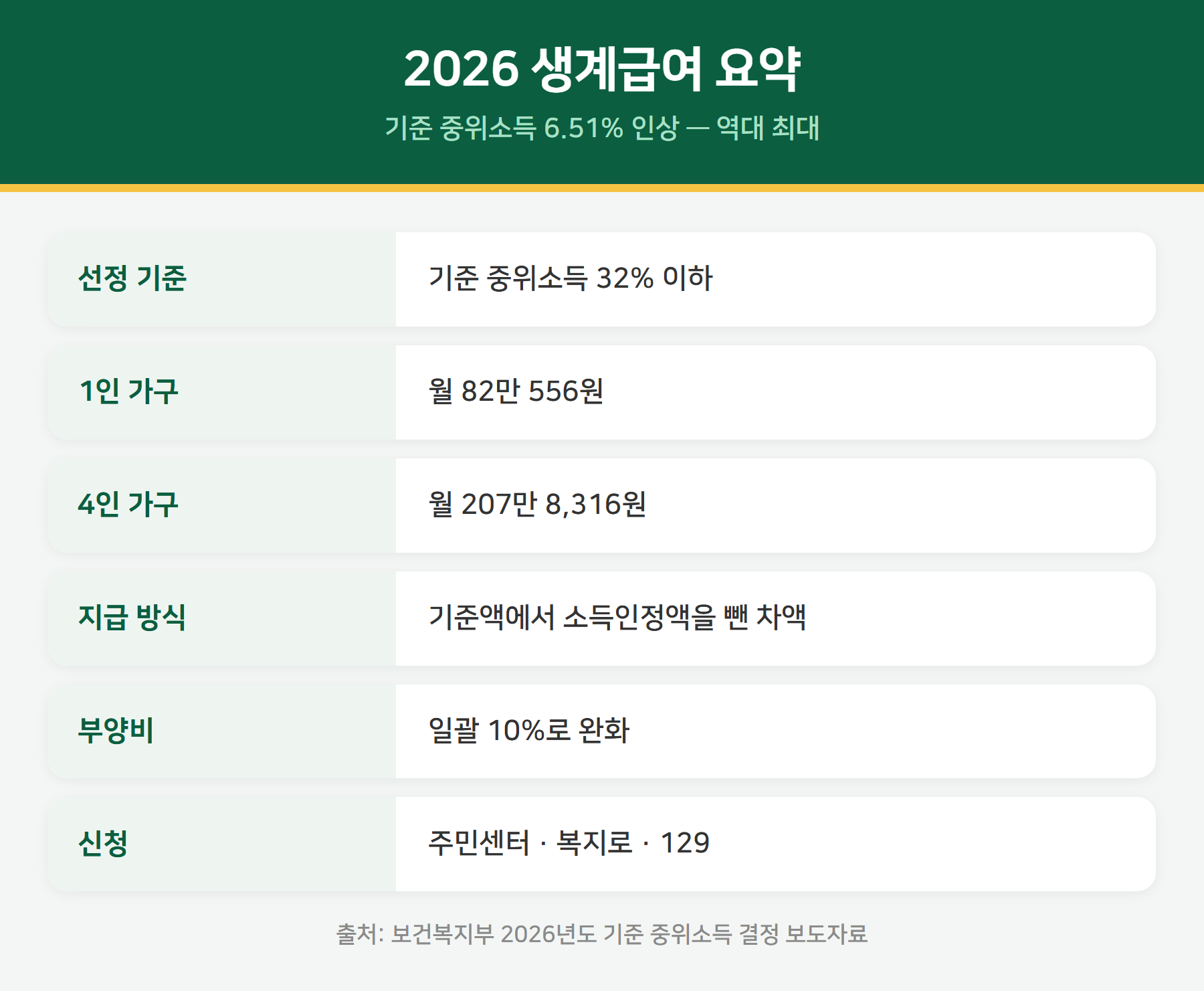
Task: Click the 기준 중위소득 32% 이하 value
Action: point(571,278)
